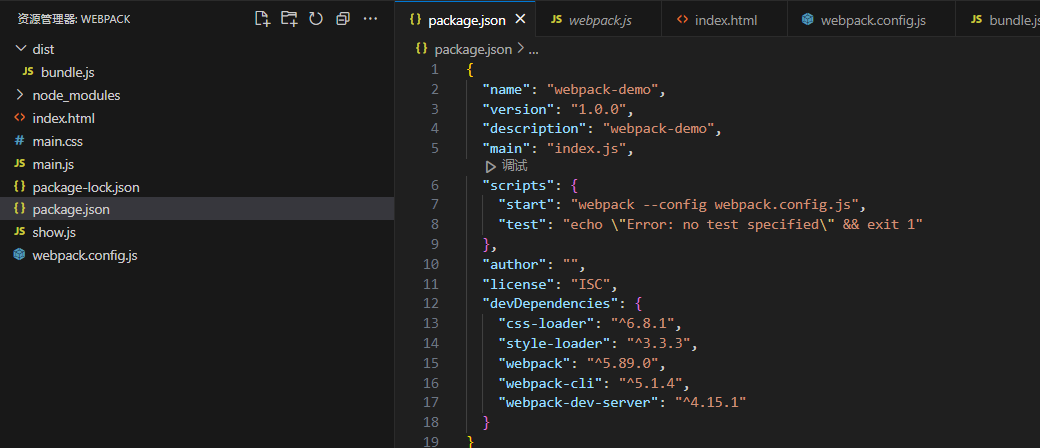Switch to the index.html editor tab
The width and height of the screenshot is (1040, 448).
tap(724, 20)
